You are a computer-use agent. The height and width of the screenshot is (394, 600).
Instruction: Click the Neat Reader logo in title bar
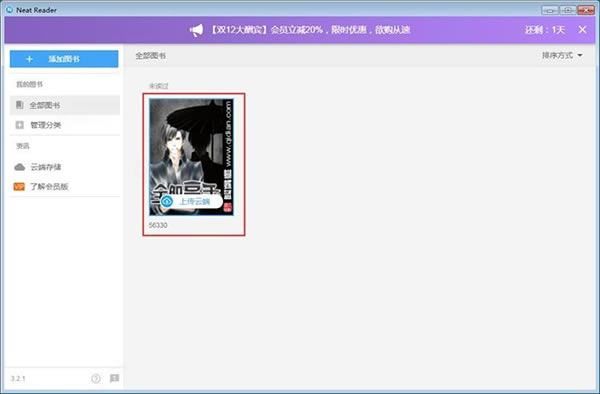(x=9, y=10)
